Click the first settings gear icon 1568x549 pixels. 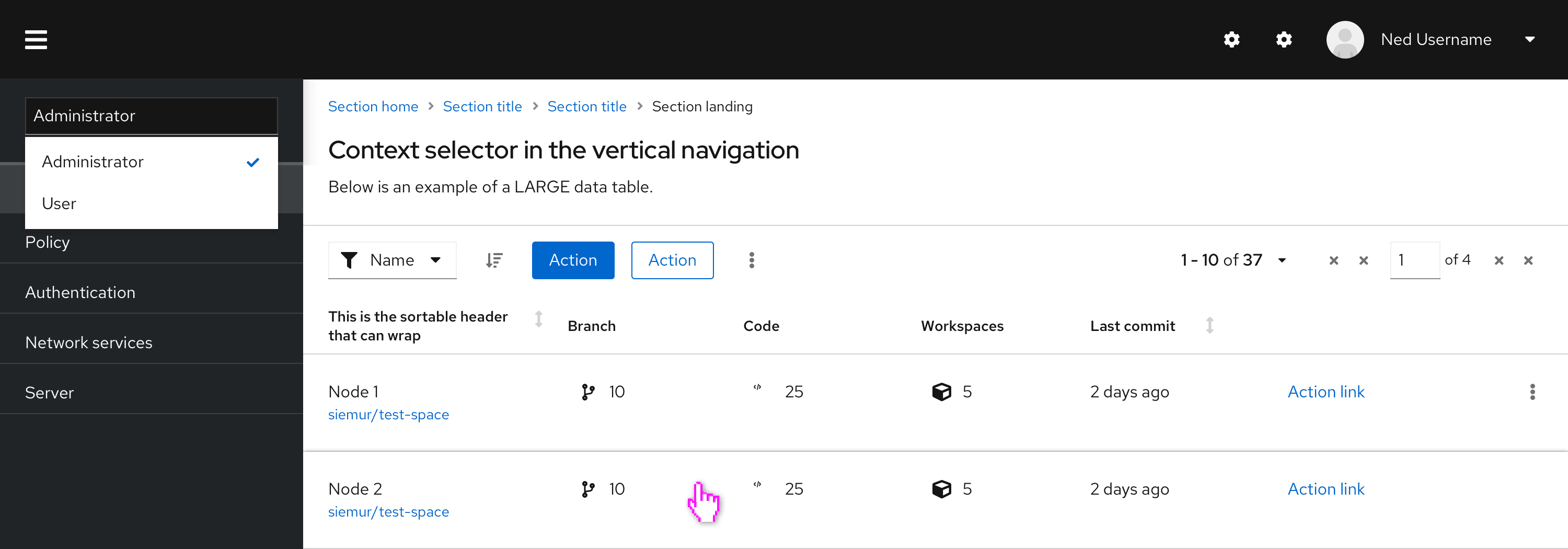click(x=1231, y=40)
